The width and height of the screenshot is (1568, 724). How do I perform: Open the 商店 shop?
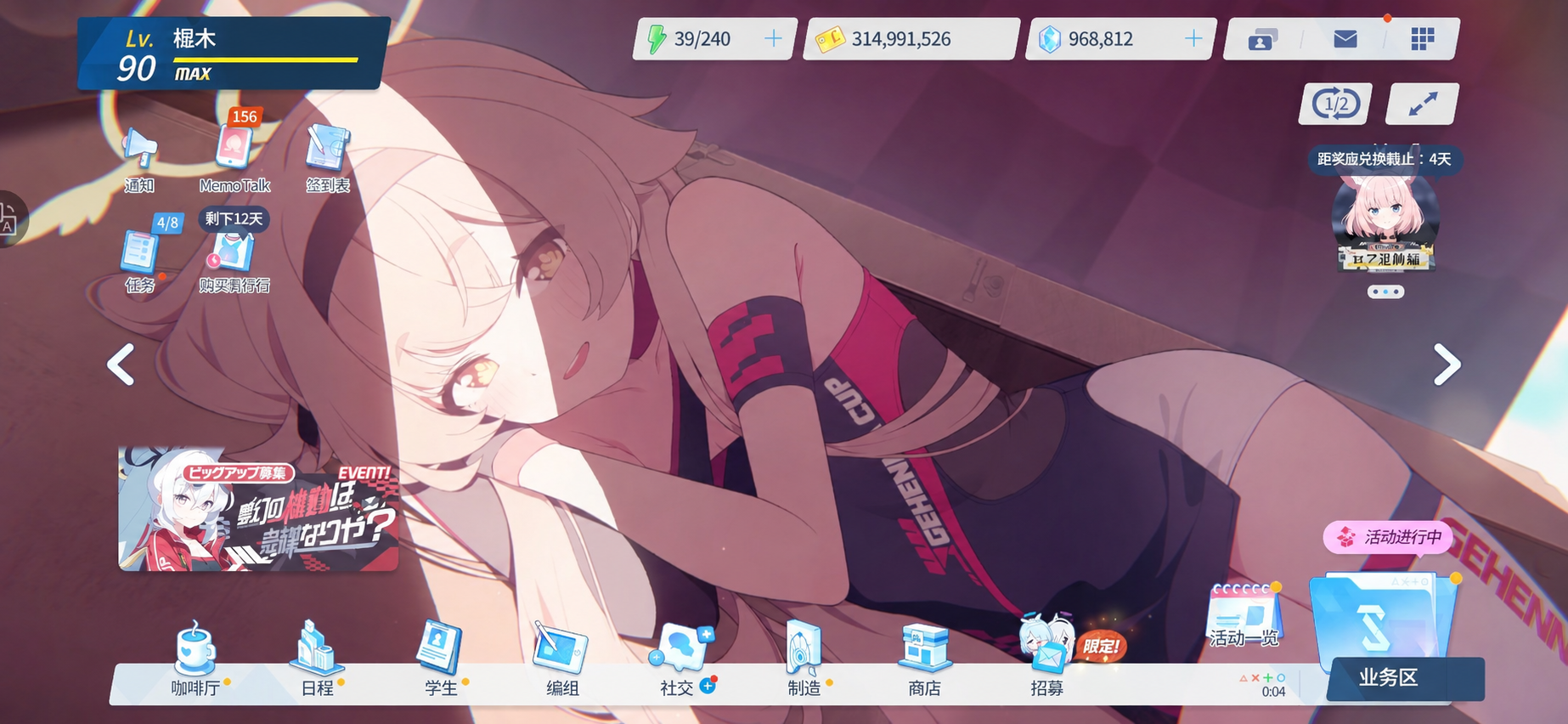pos(925,661)
